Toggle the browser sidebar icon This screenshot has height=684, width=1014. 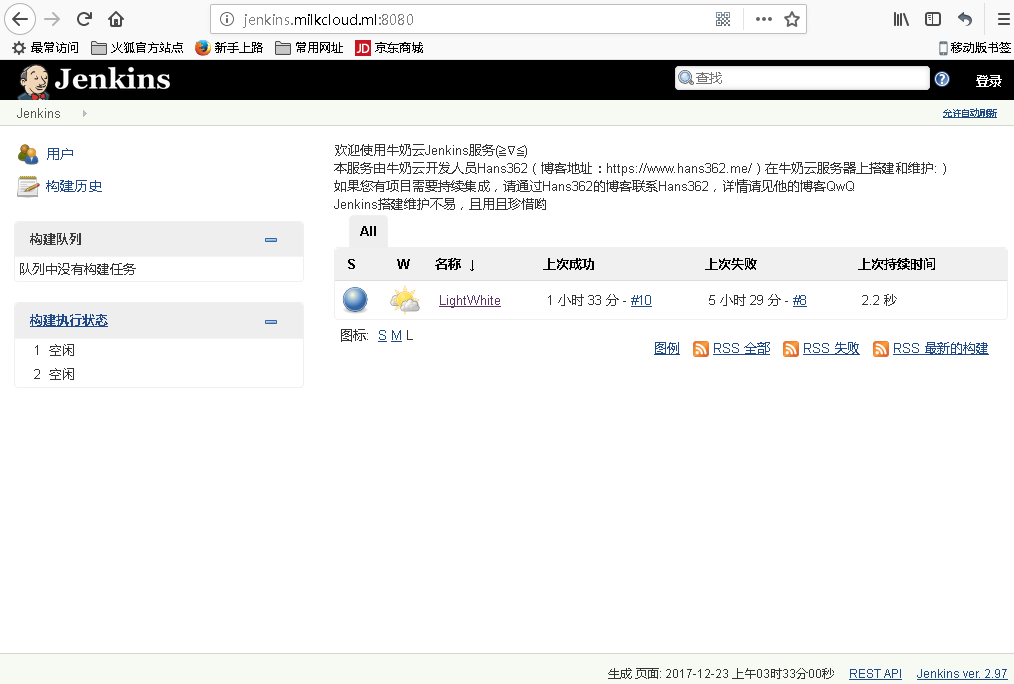coord(933,19)
